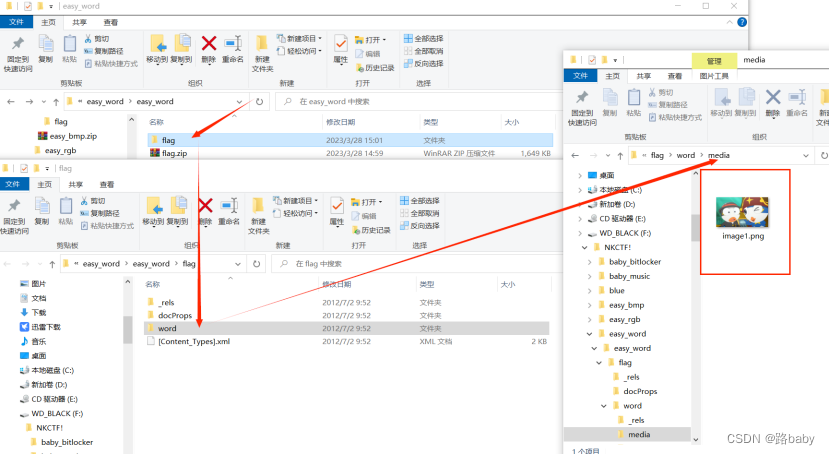Screen dimensions: 830x455
Task: Click the 粘贴 icon in easy_word window ribbon
Action: [70, 44]
